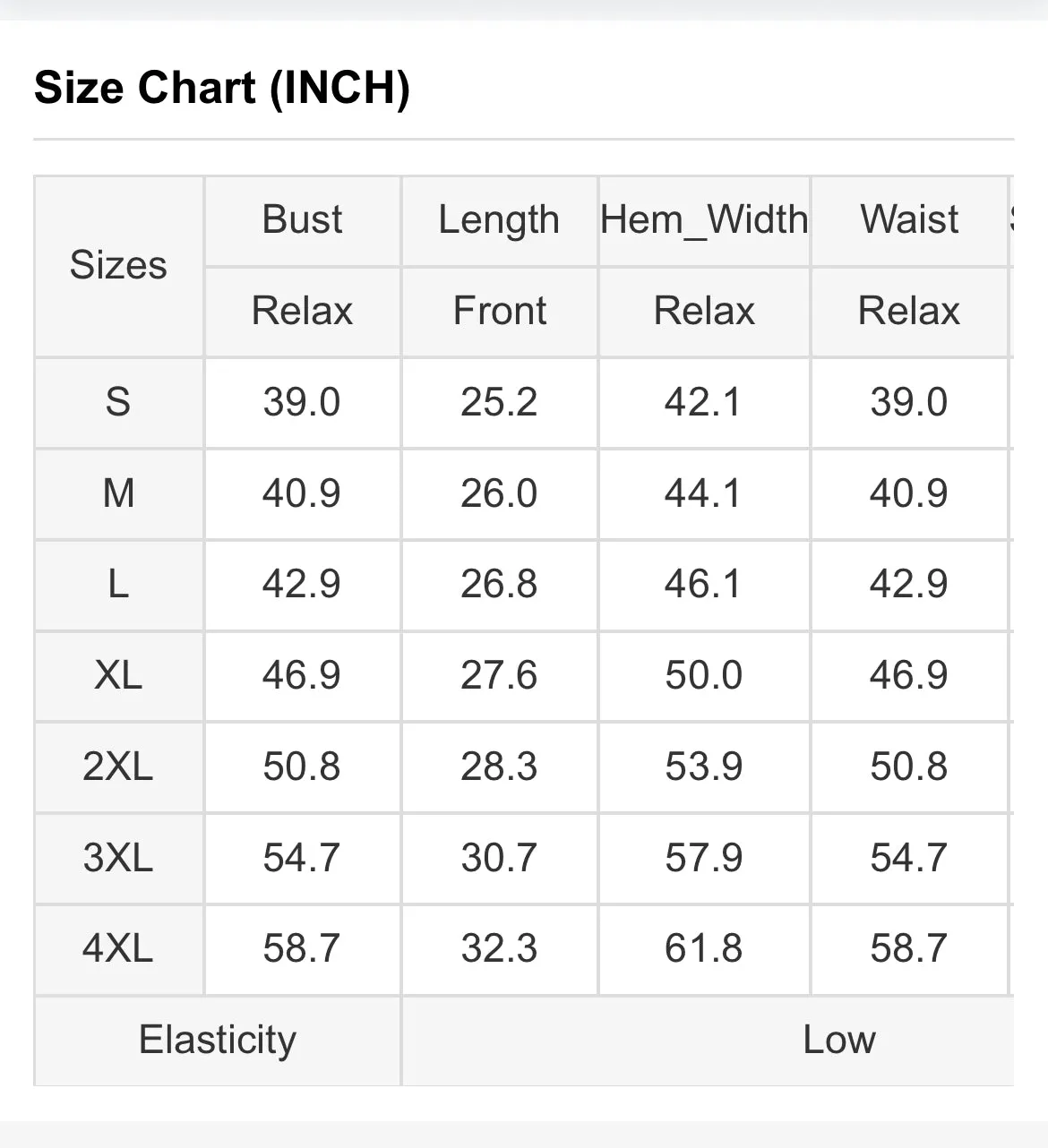Screen dimensions: 1048x1148
Task: Select the Low elasticity value
Action: click(839, 1040)
